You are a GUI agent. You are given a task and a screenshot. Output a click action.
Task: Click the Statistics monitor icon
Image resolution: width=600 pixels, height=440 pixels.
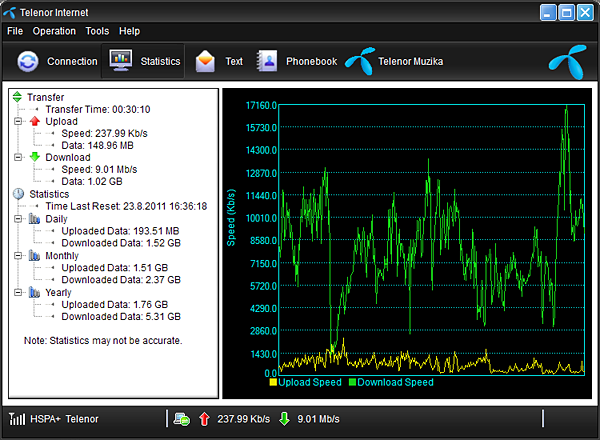(x=121, y=61)
